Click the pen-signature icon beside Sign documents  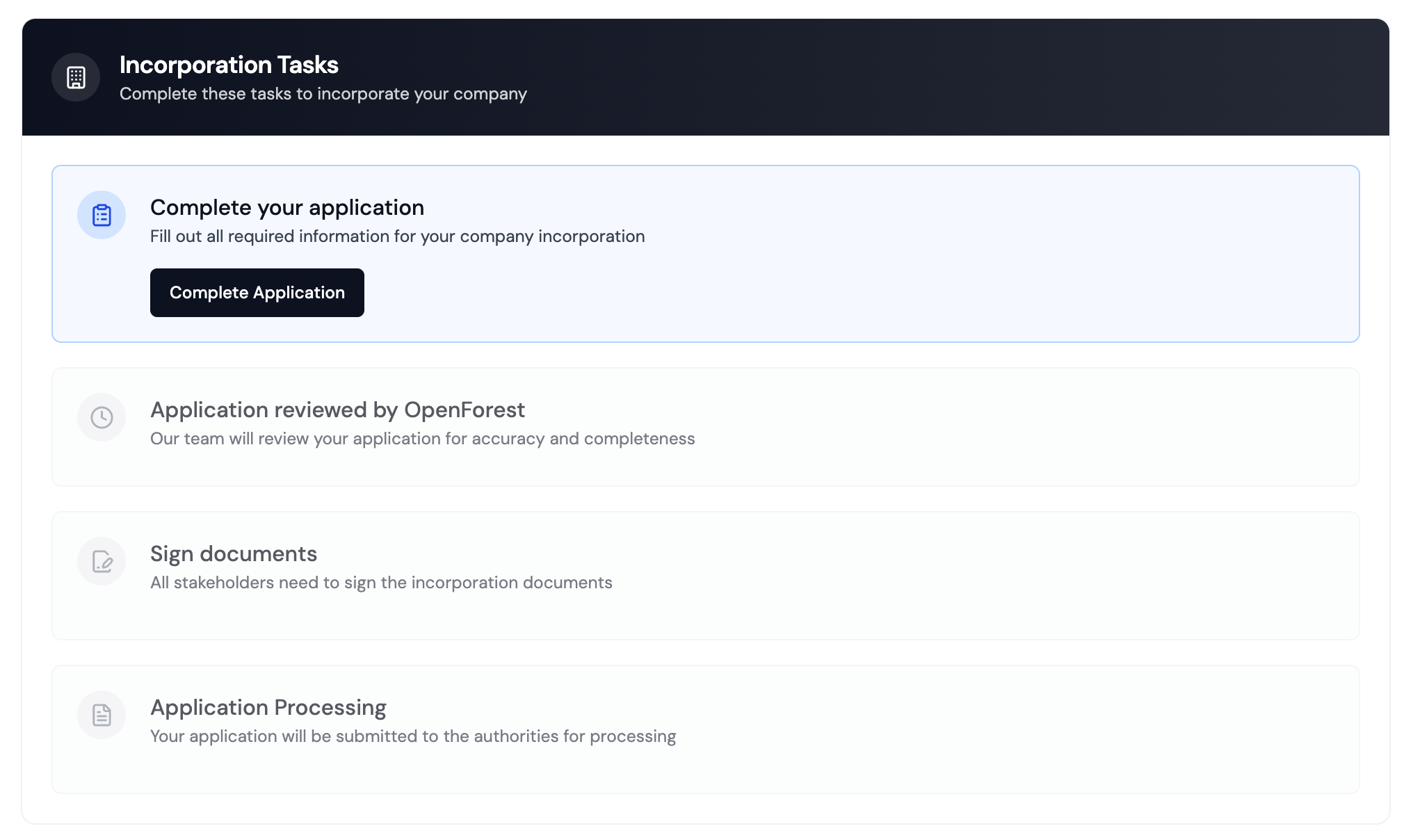pyautogui.click(x=102, y=561)
